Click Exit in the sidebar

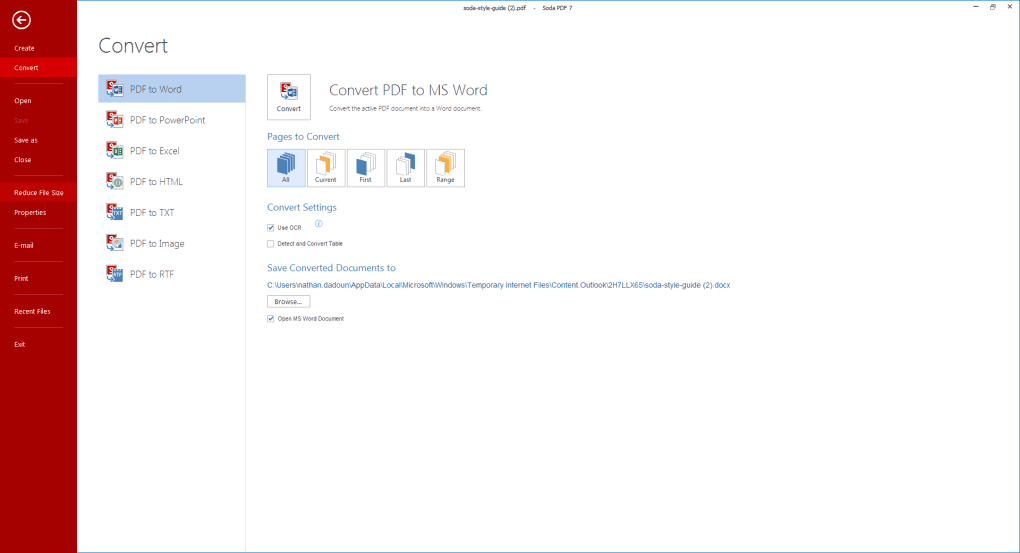(20, 344)
